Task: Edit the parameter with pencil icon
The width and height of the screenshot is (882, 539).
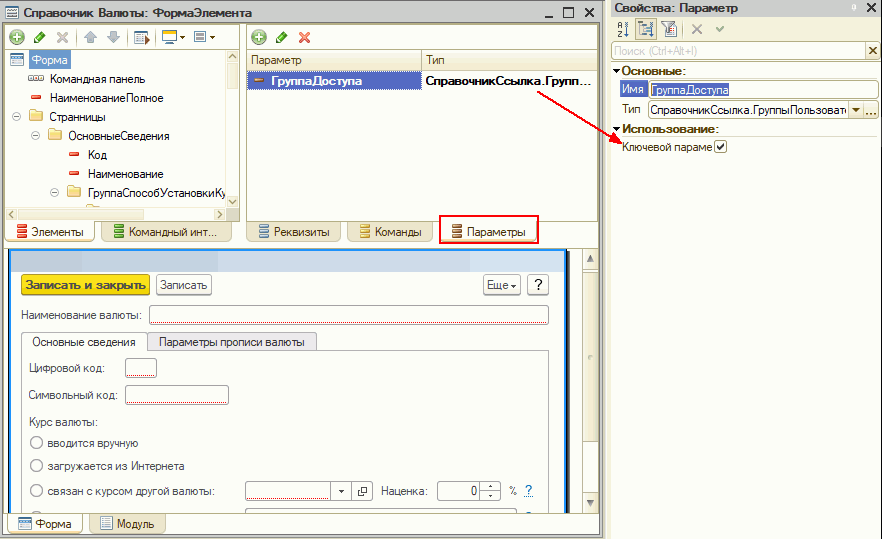Action: click(282, 37)
